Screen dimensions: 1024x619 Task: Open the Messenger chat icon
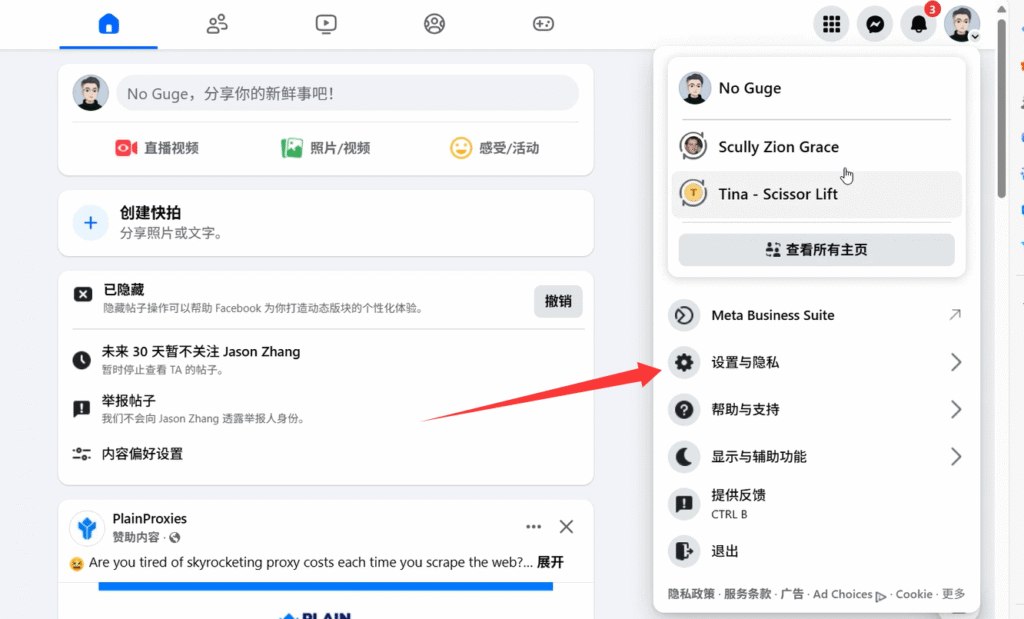click(x=875, y=24)
